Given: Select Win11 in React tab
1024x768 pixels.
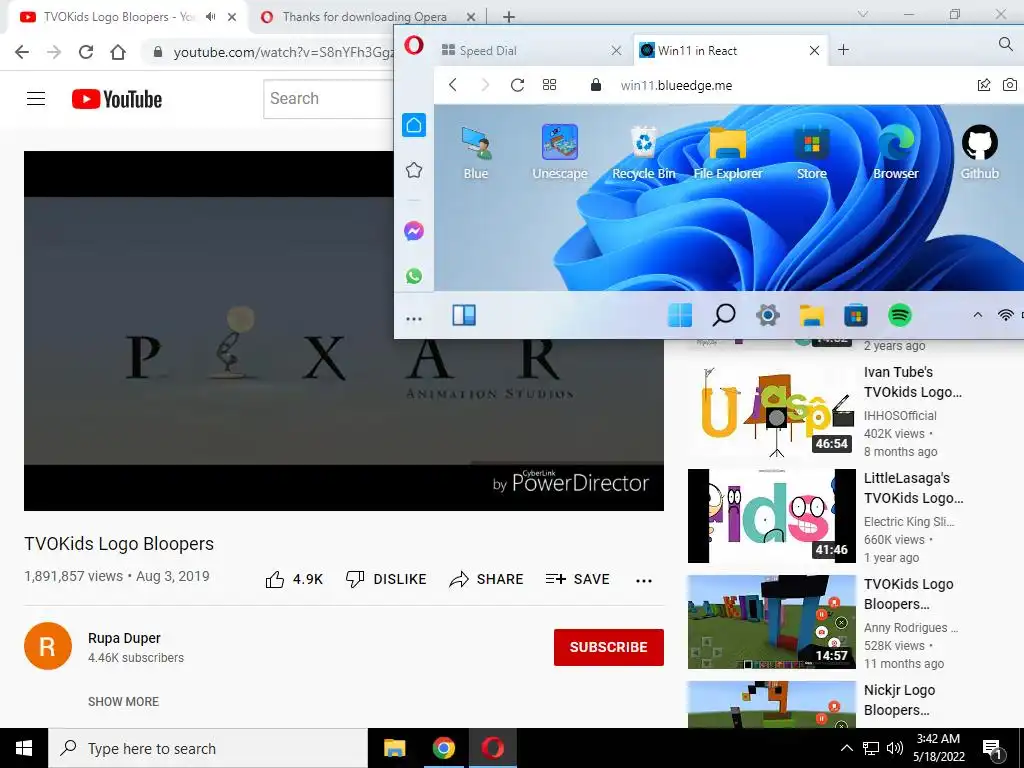Looking at the screenshot, I should pyautogui.click(x=730, y=50).
